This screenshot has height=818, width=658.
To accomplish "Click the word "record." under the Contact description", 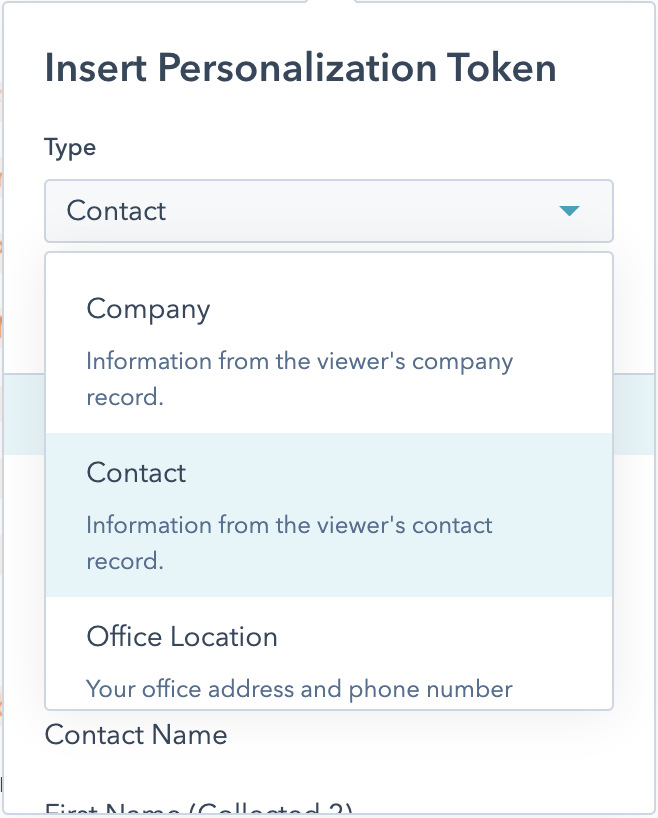I will [x=124, y=561].
